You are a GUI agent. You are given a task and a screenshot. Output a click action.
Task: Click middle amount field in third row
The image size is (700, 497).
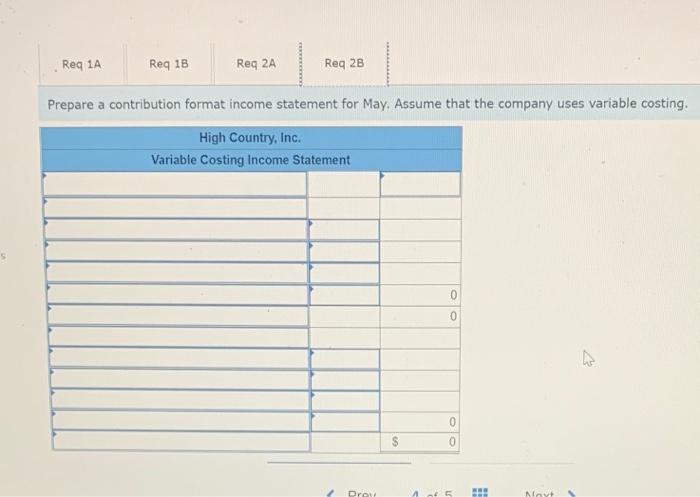pos(344,230)
